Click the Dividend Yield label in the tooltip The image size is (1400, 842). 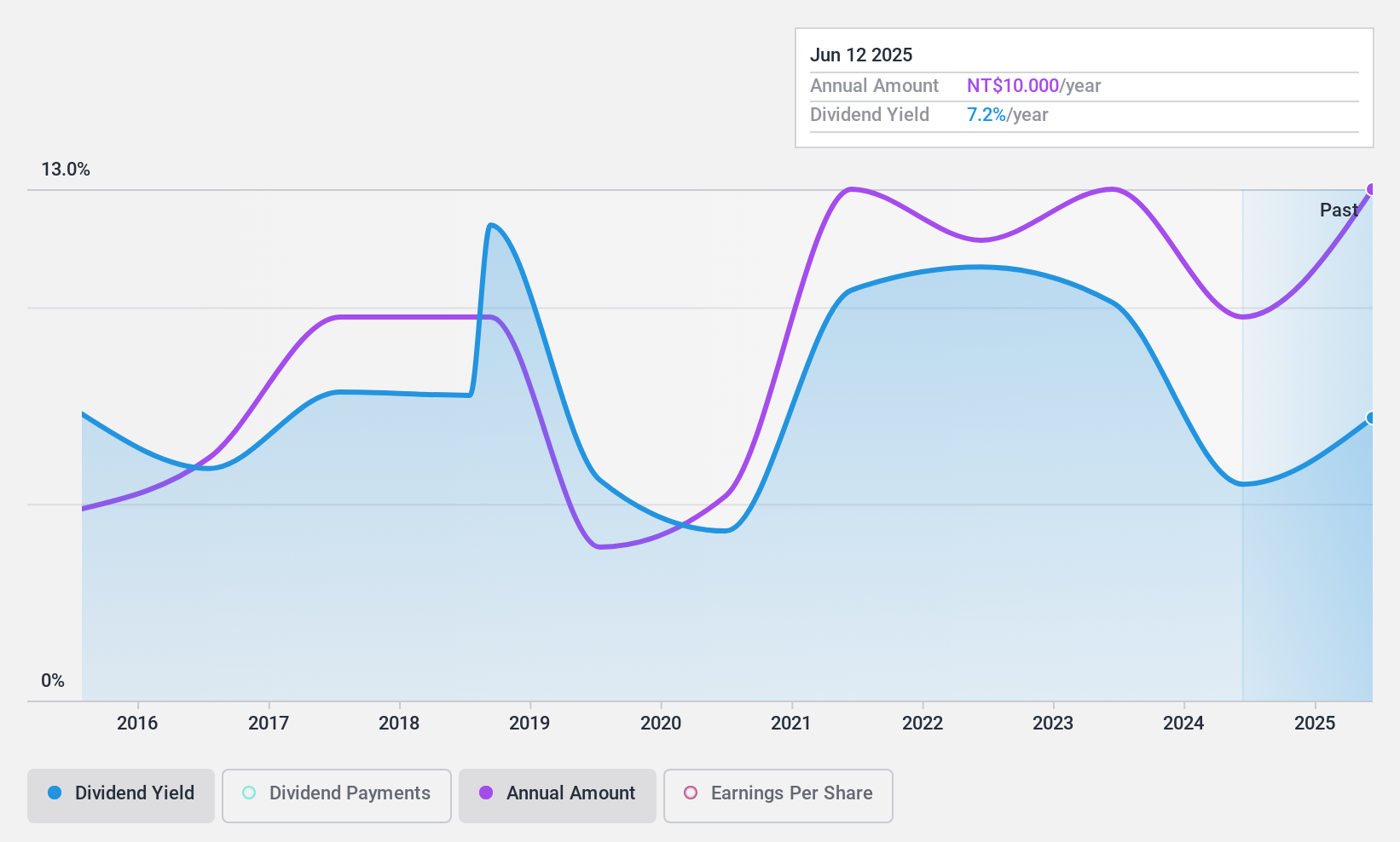pos(870,115)
